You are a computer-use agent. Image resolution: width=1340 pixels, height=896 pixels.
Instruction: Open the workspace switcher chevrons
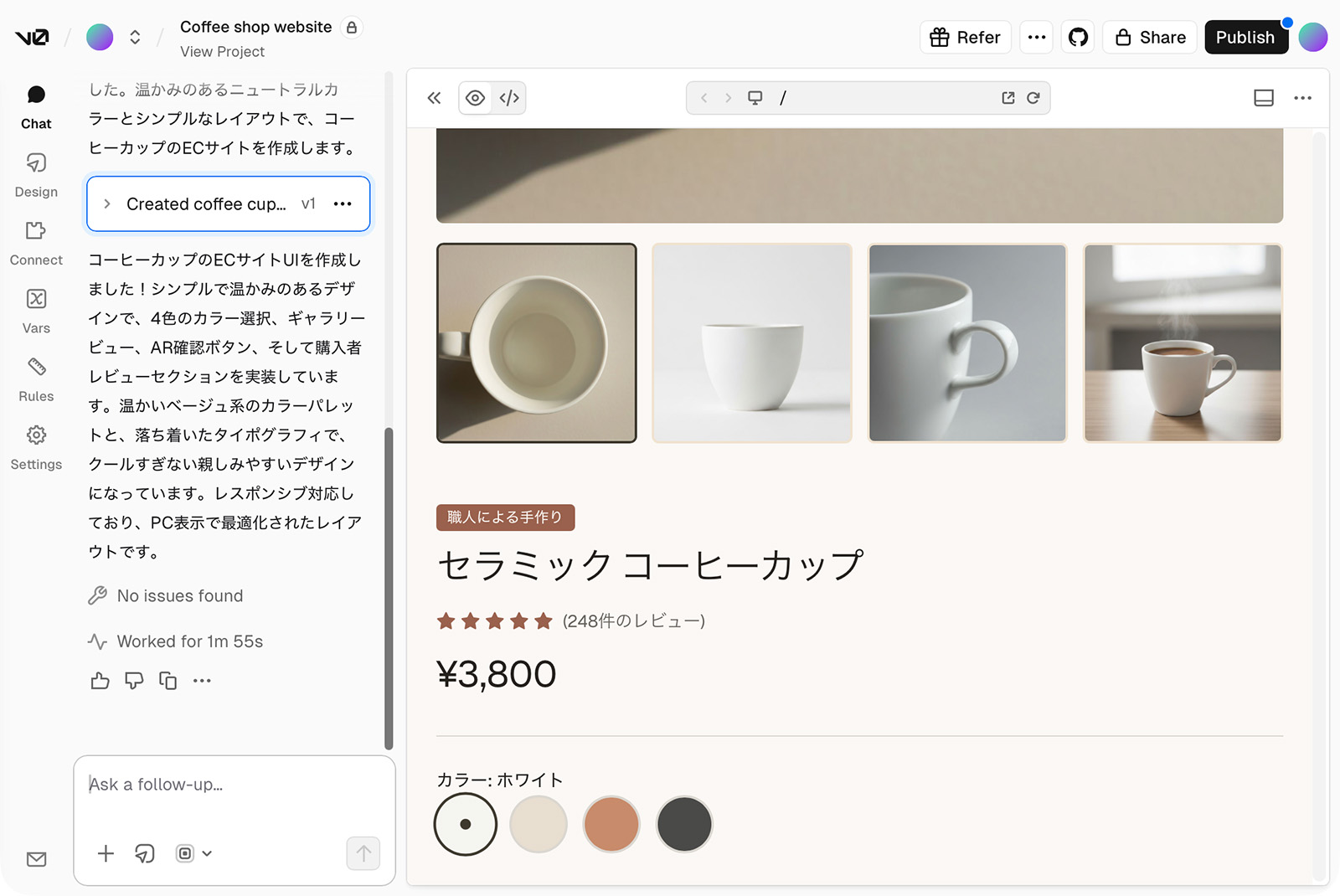pyautogui.click(x=135, y=37)
